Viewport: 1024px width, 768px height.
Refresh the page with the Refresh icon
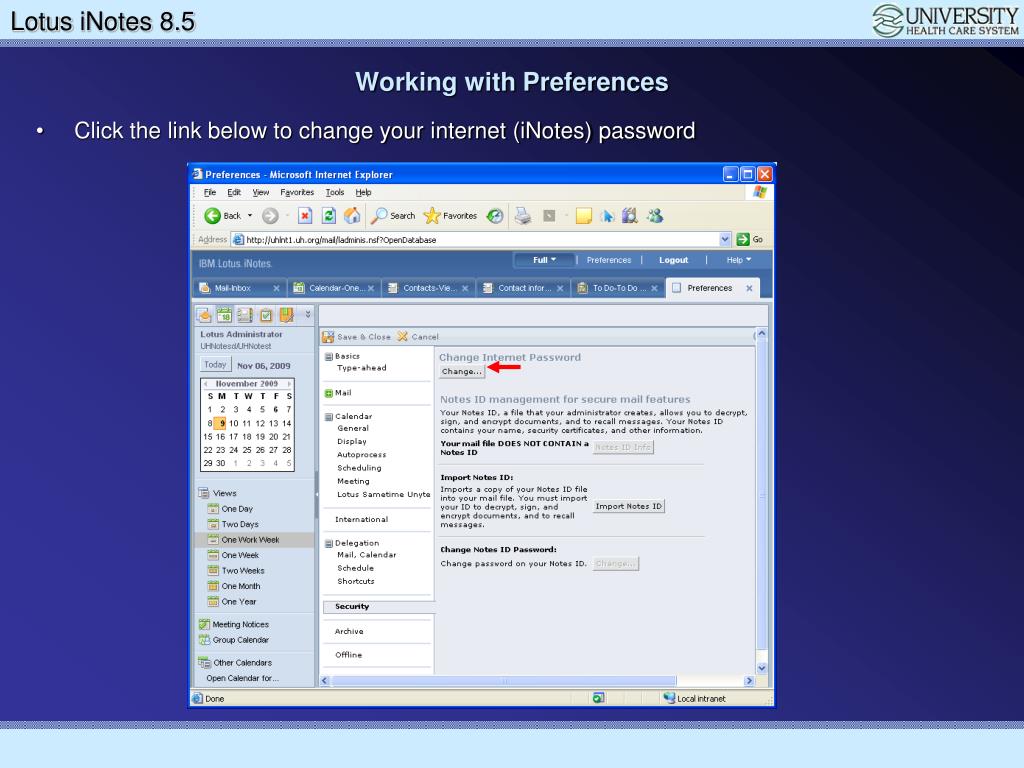328,216
